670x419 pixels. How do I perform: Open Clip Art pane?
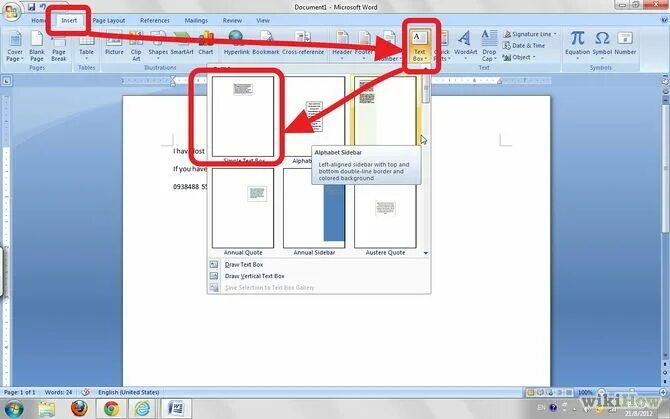coord(136,46)
